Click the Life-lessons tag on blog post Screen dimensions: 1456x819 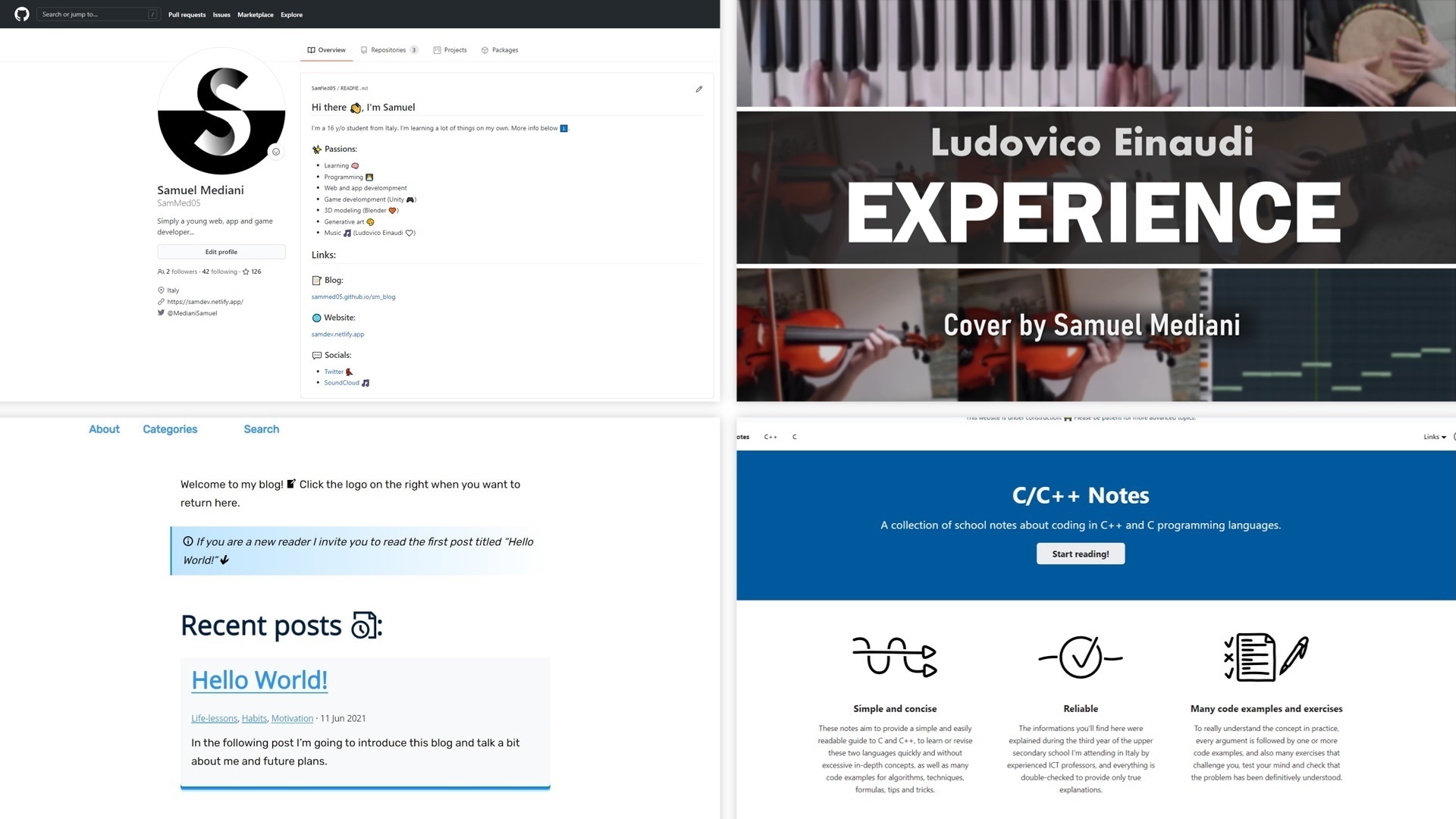214,718
